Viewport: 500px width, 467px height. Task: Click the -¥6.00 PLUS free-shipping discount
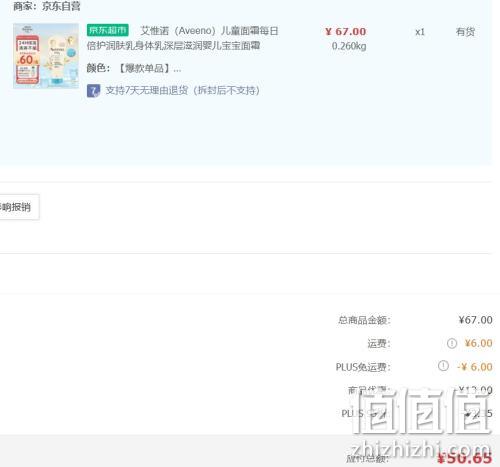475,367
